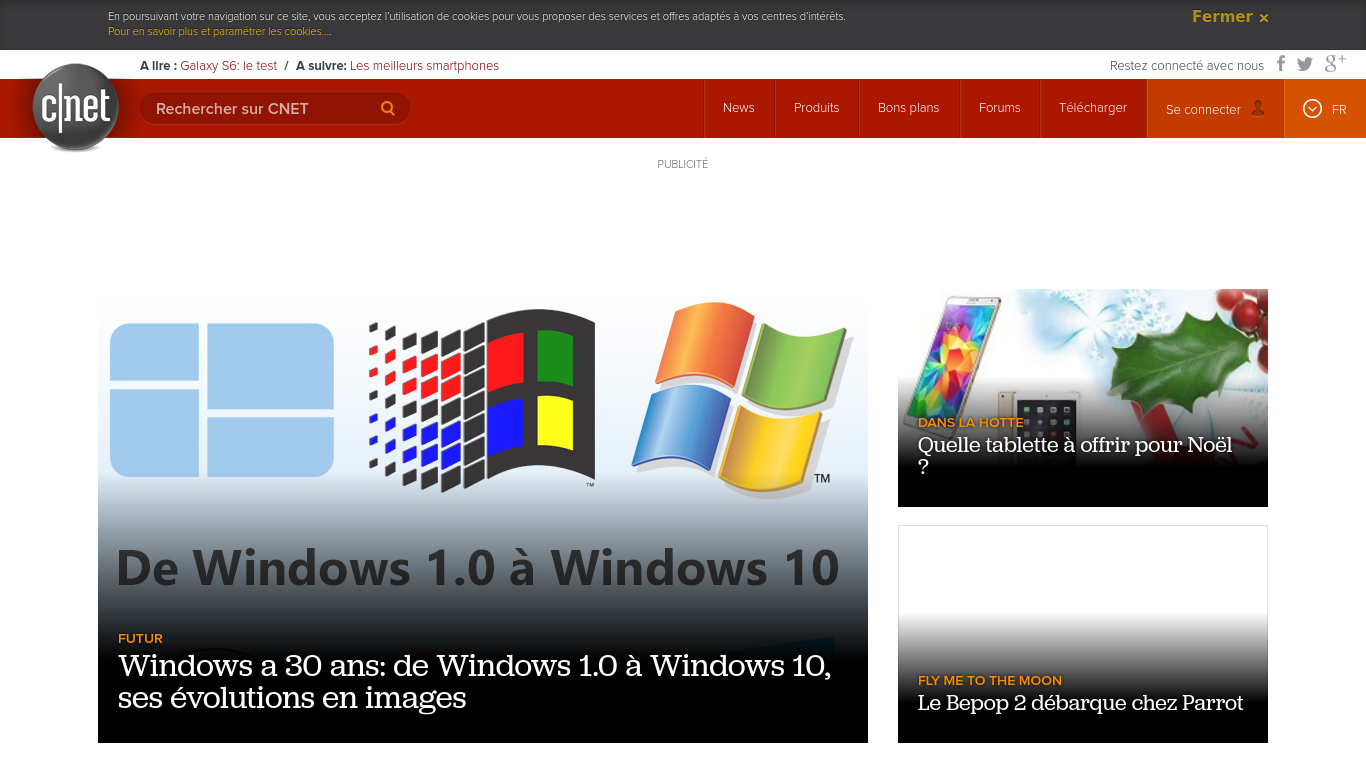Open CNET's Twitter via the bird icon

[1304, 64]
